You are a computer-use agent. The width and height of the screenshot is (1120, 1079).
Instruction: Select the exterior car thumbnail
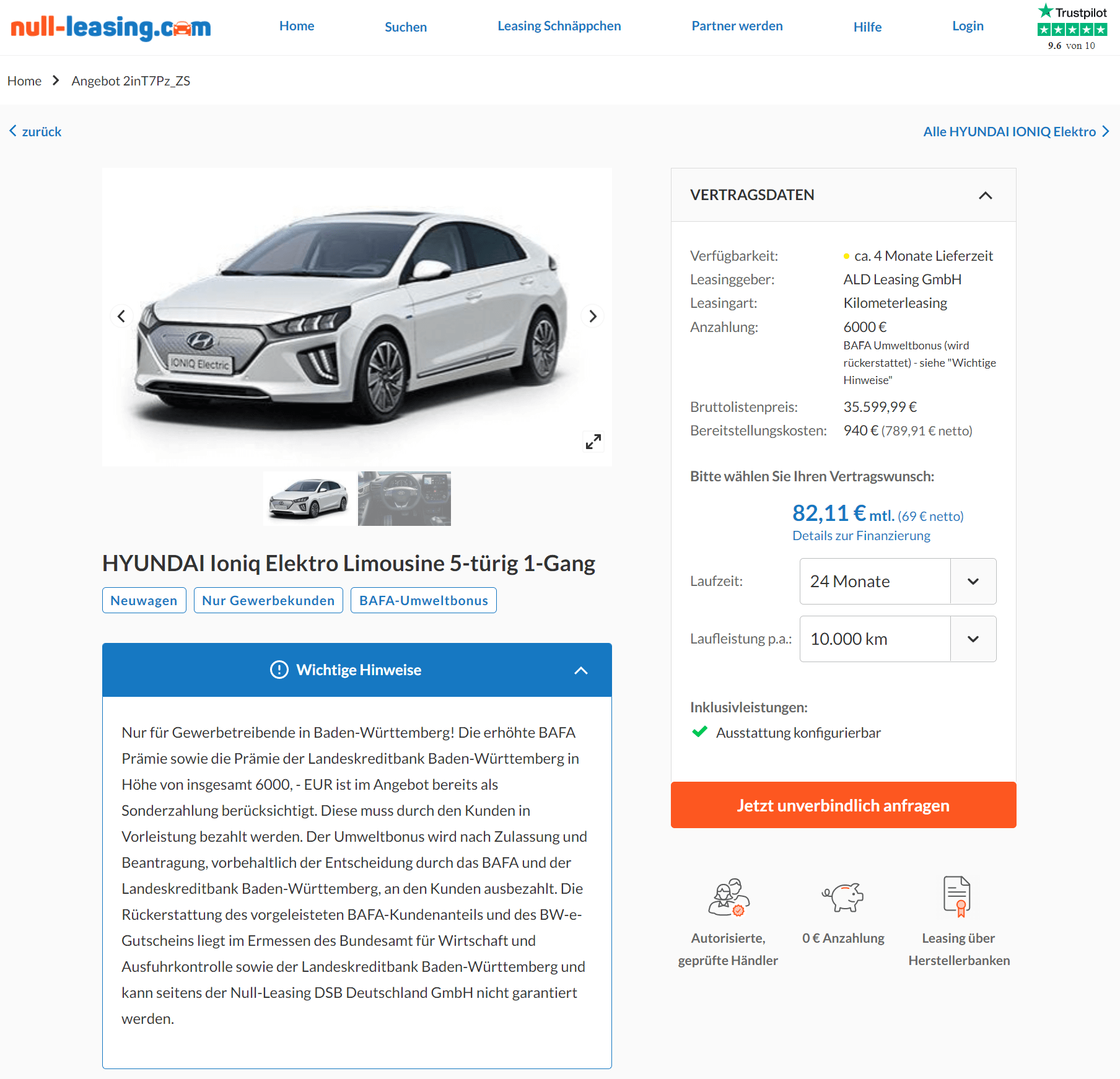coord(310,499)
